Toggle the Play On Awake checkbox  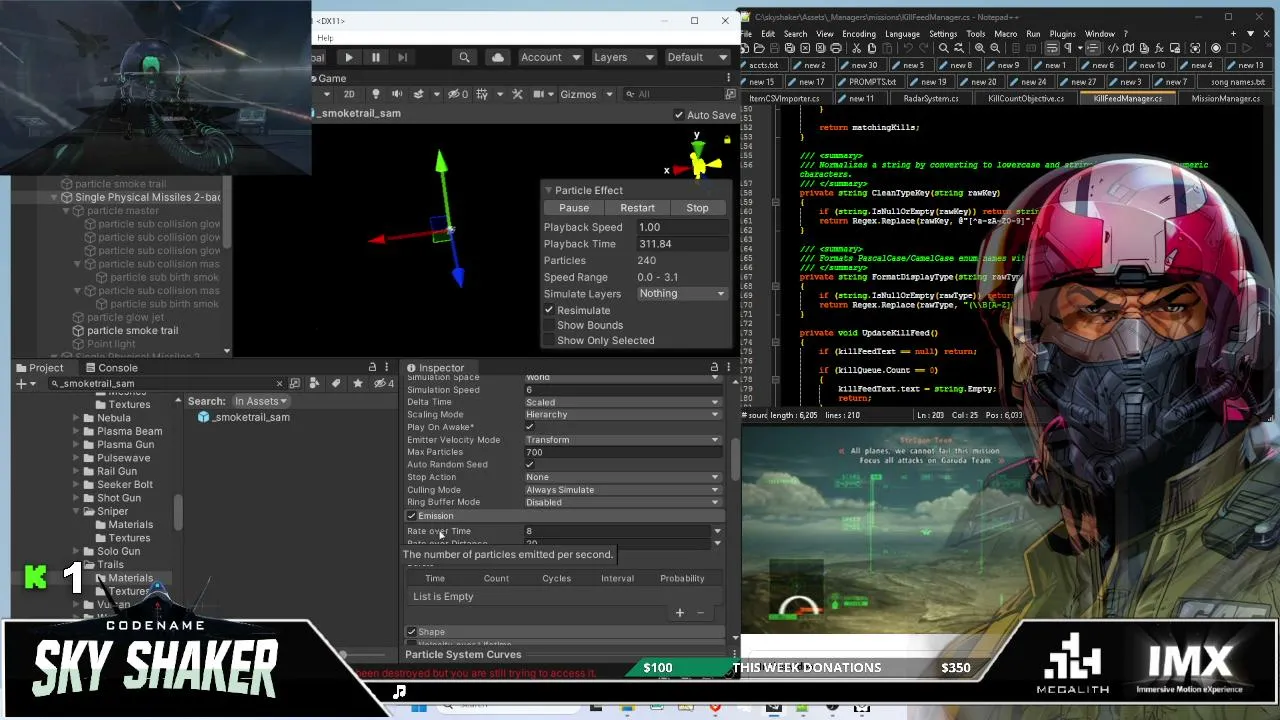coord(530,427)
